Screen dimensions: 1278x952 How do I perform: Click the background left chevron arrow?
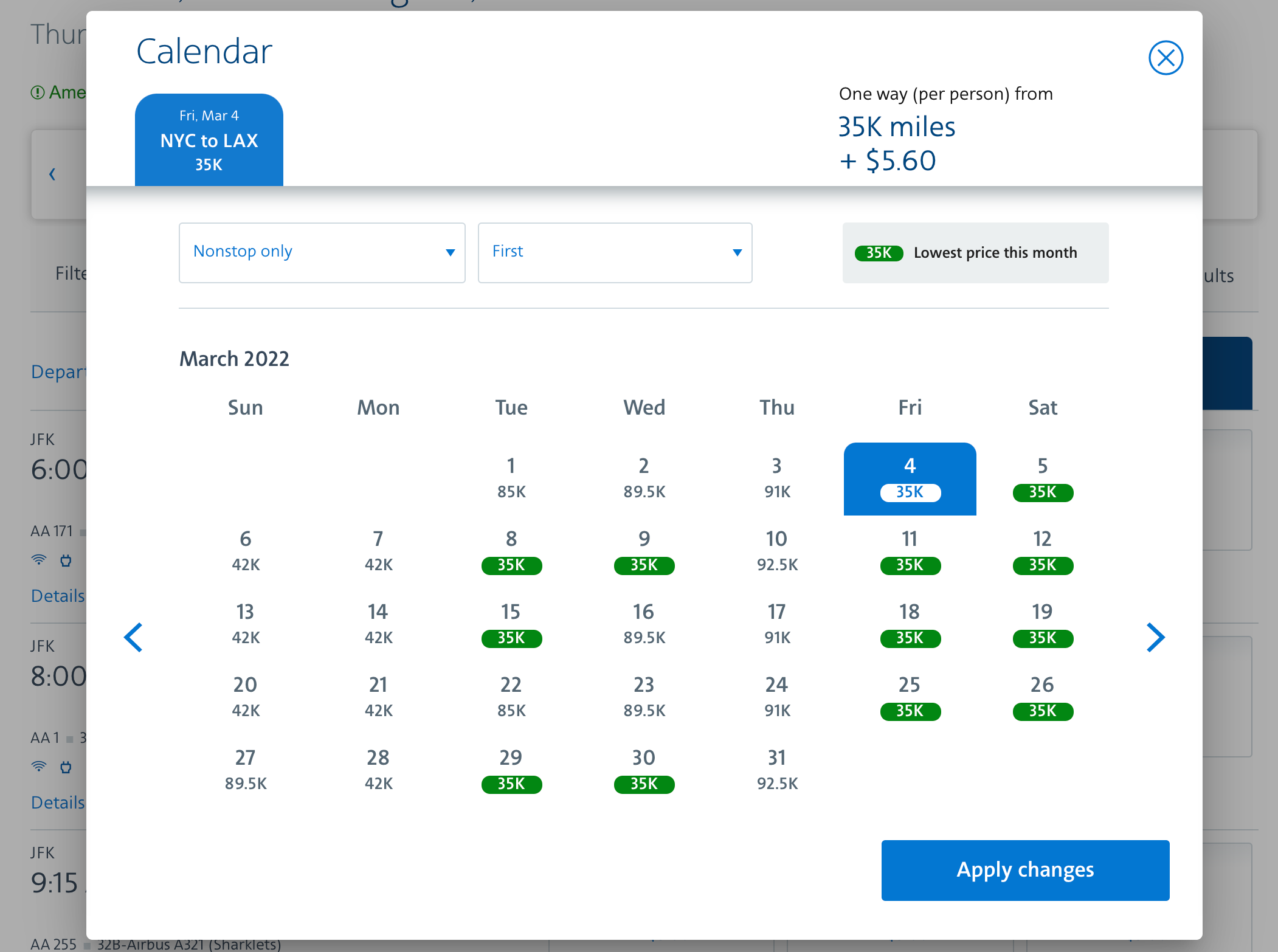point(52,174)
